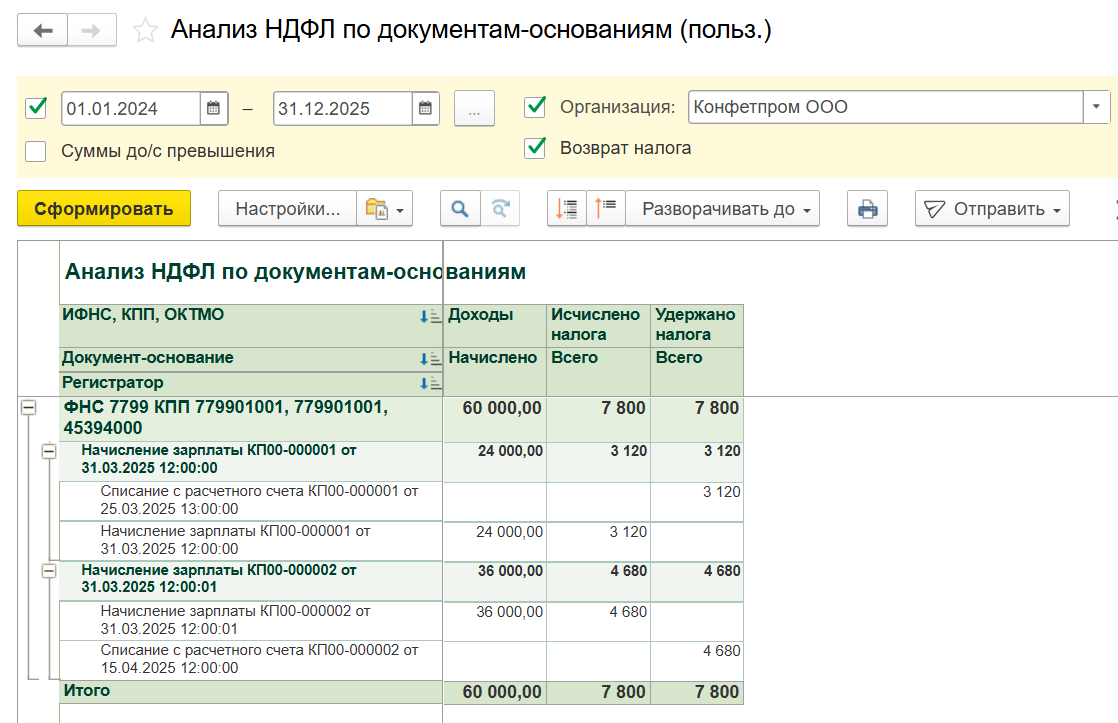The image size is (1118, 723).
Task: Sort by Документ-основание header icon
Action: pyautogui.click(x=430, y=359)
